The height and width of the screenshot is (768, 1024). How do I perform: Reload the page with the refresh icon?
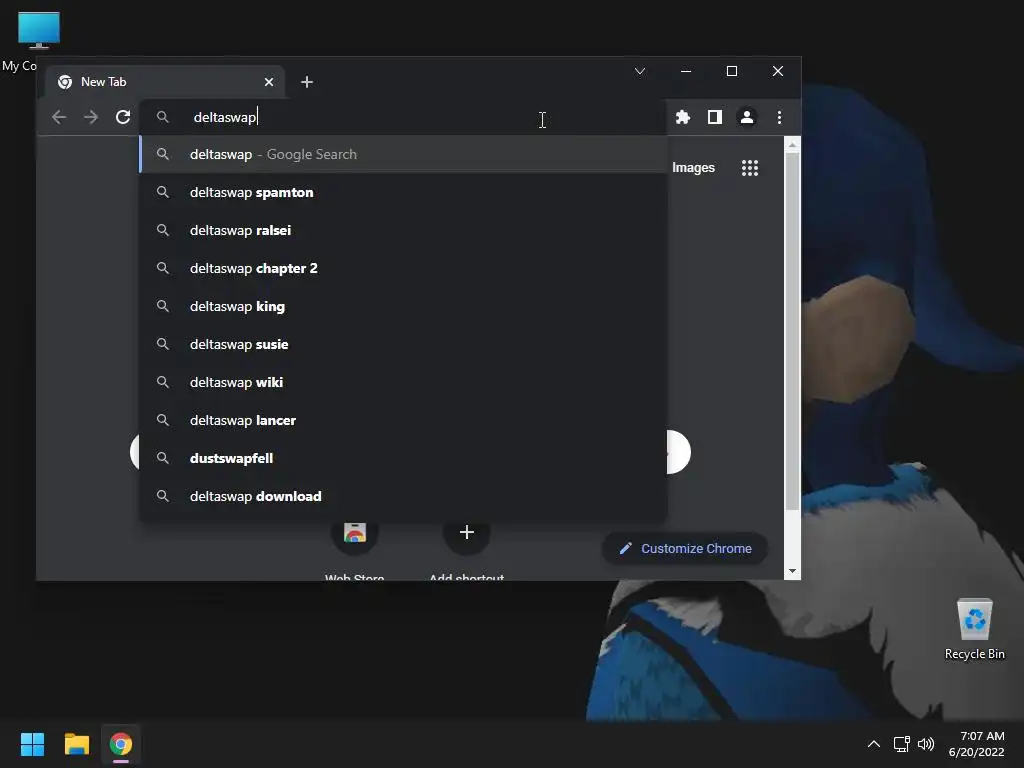click(x=123, y=117)
